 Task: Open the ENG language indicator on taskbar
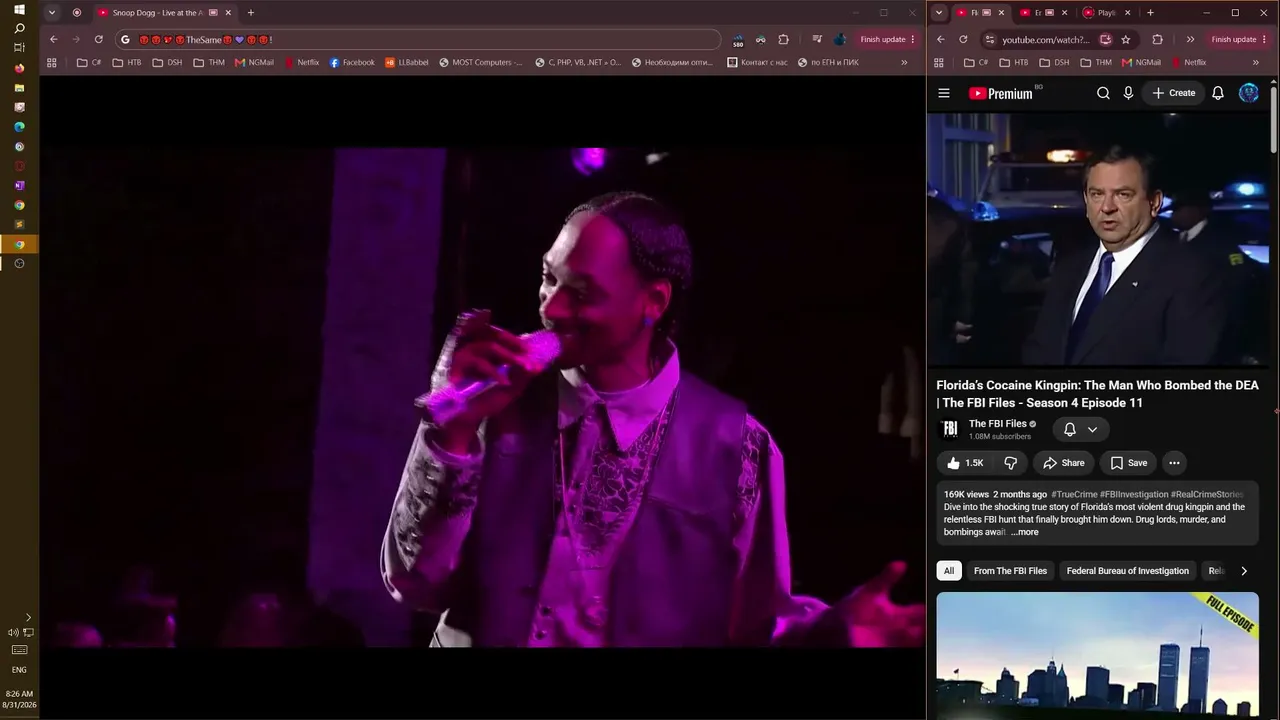[x=19, y=670]
